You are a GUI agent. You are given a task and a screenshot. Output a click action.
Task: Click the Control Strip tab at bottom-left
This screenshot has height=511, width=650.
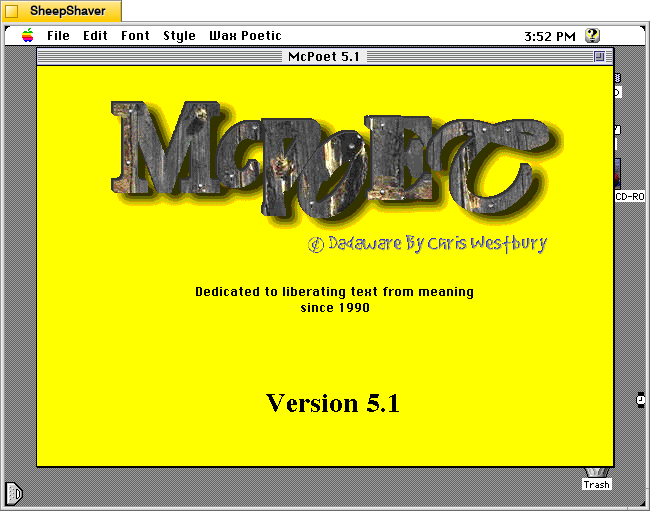click(14, 493)
